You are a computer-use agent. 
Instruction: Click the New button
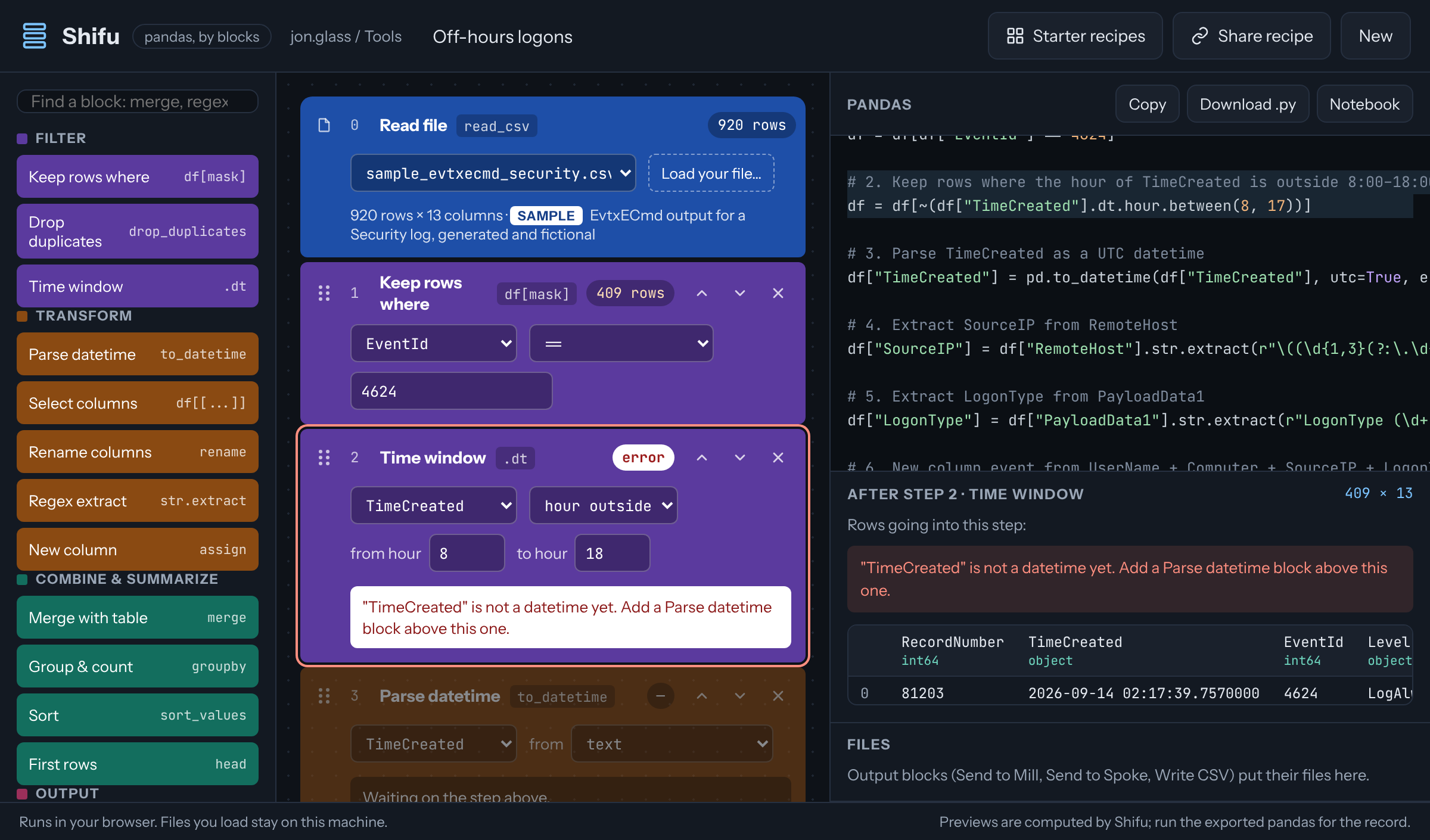(x=1375, y=36)
